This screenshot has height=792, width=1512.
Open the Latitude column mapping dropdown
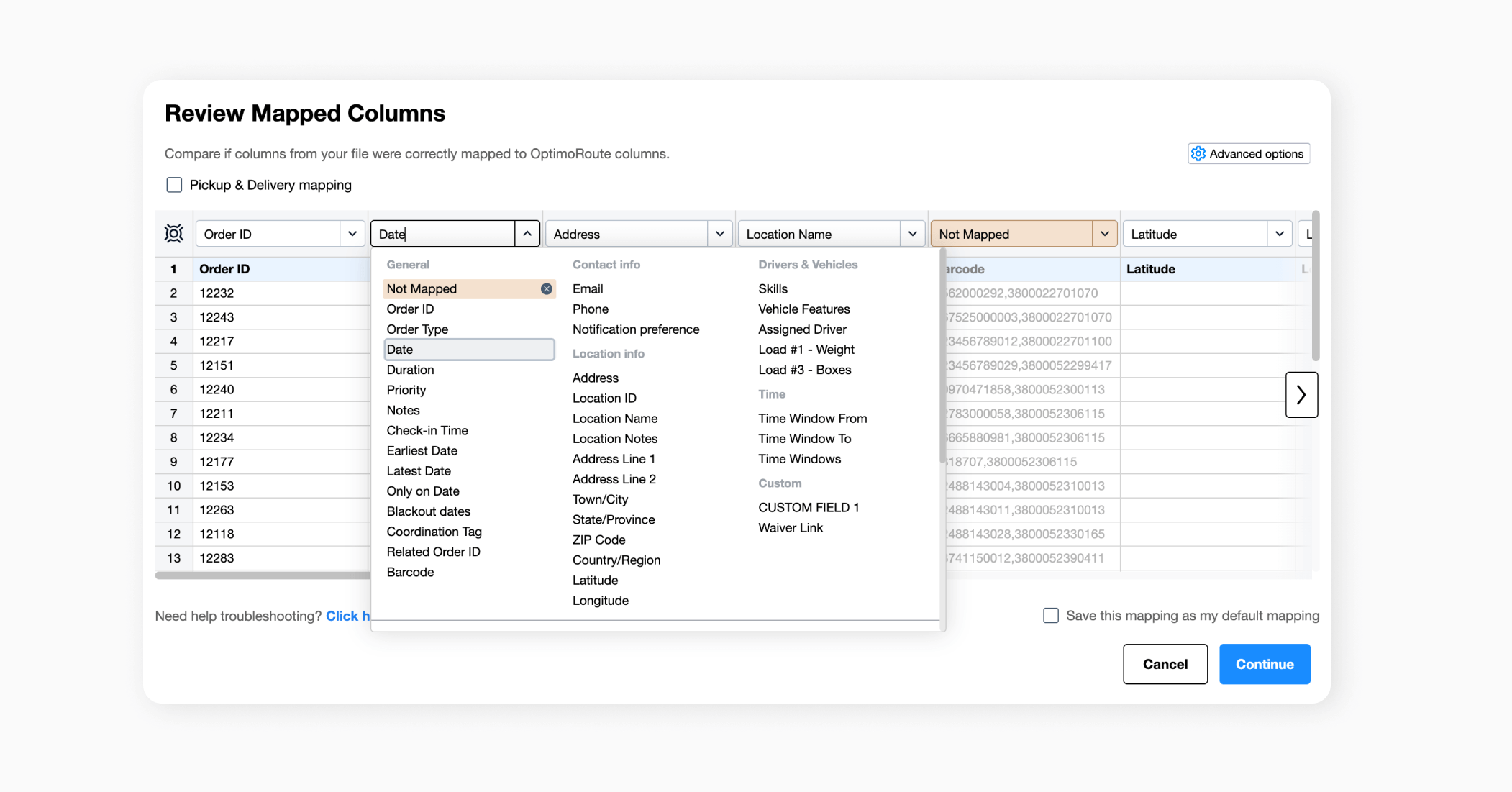coord(1280,233)
